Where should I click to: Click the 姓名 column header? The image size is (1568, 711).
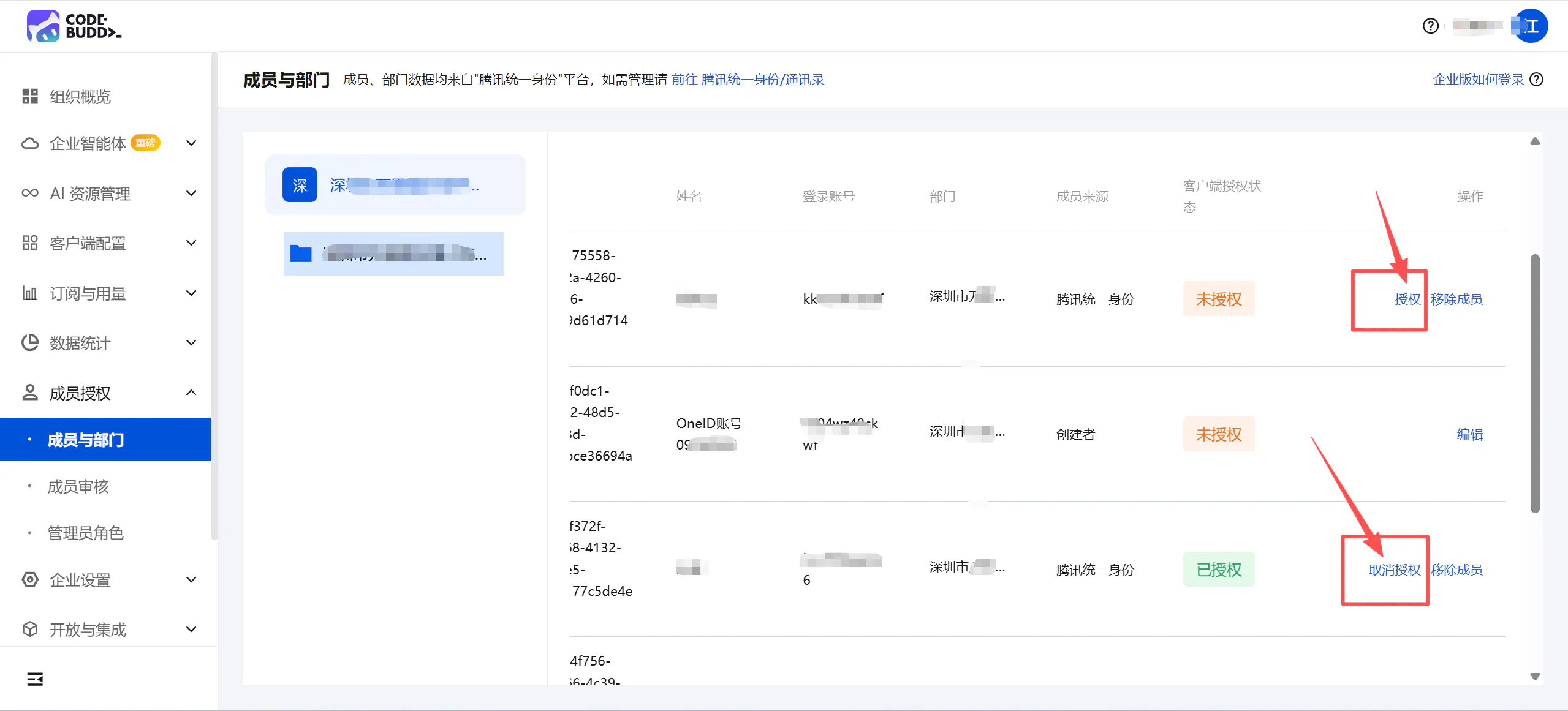click(689, 196)
